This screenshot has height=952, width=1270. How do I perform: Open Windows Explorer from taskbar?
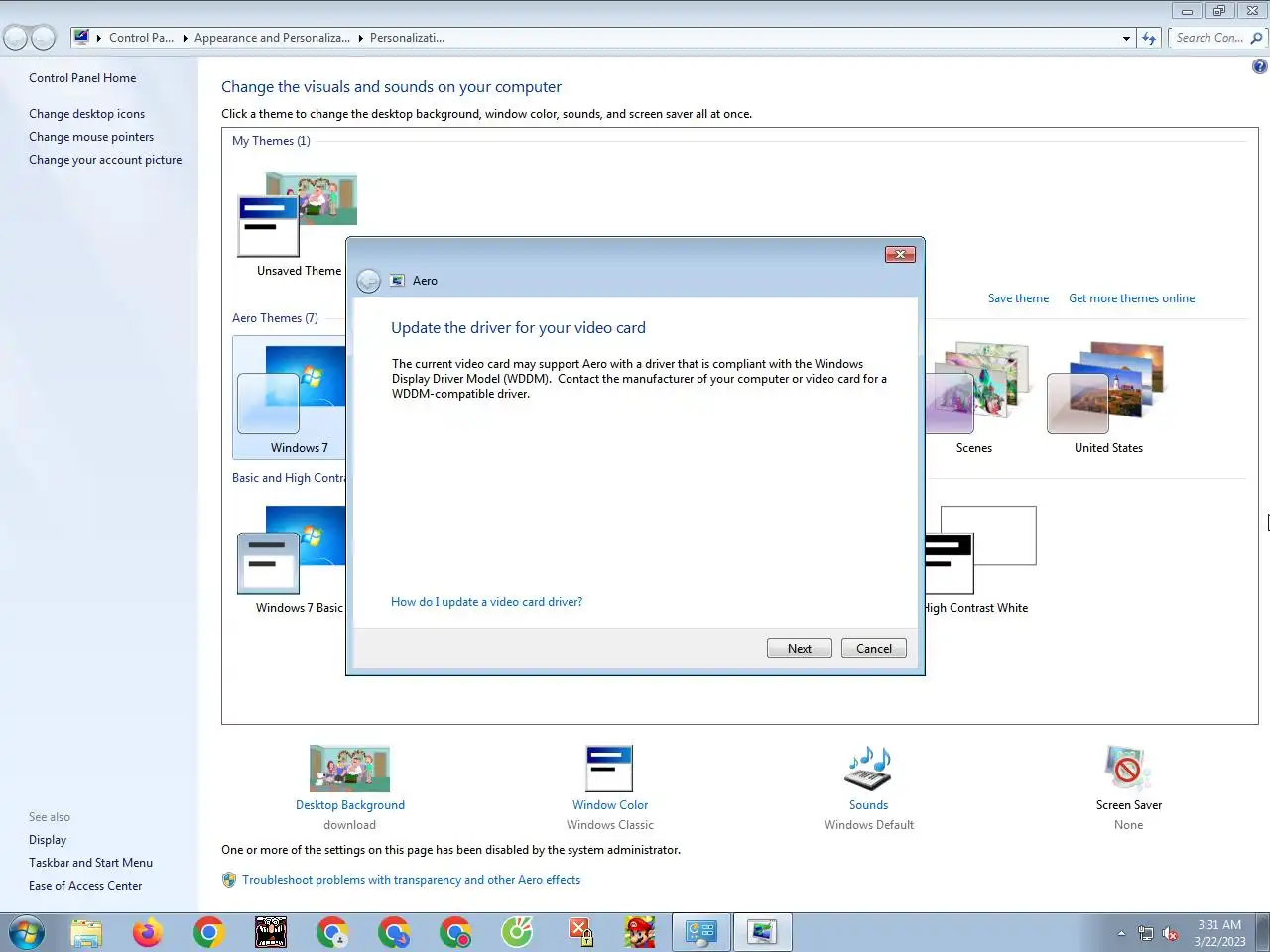[86, 932]
